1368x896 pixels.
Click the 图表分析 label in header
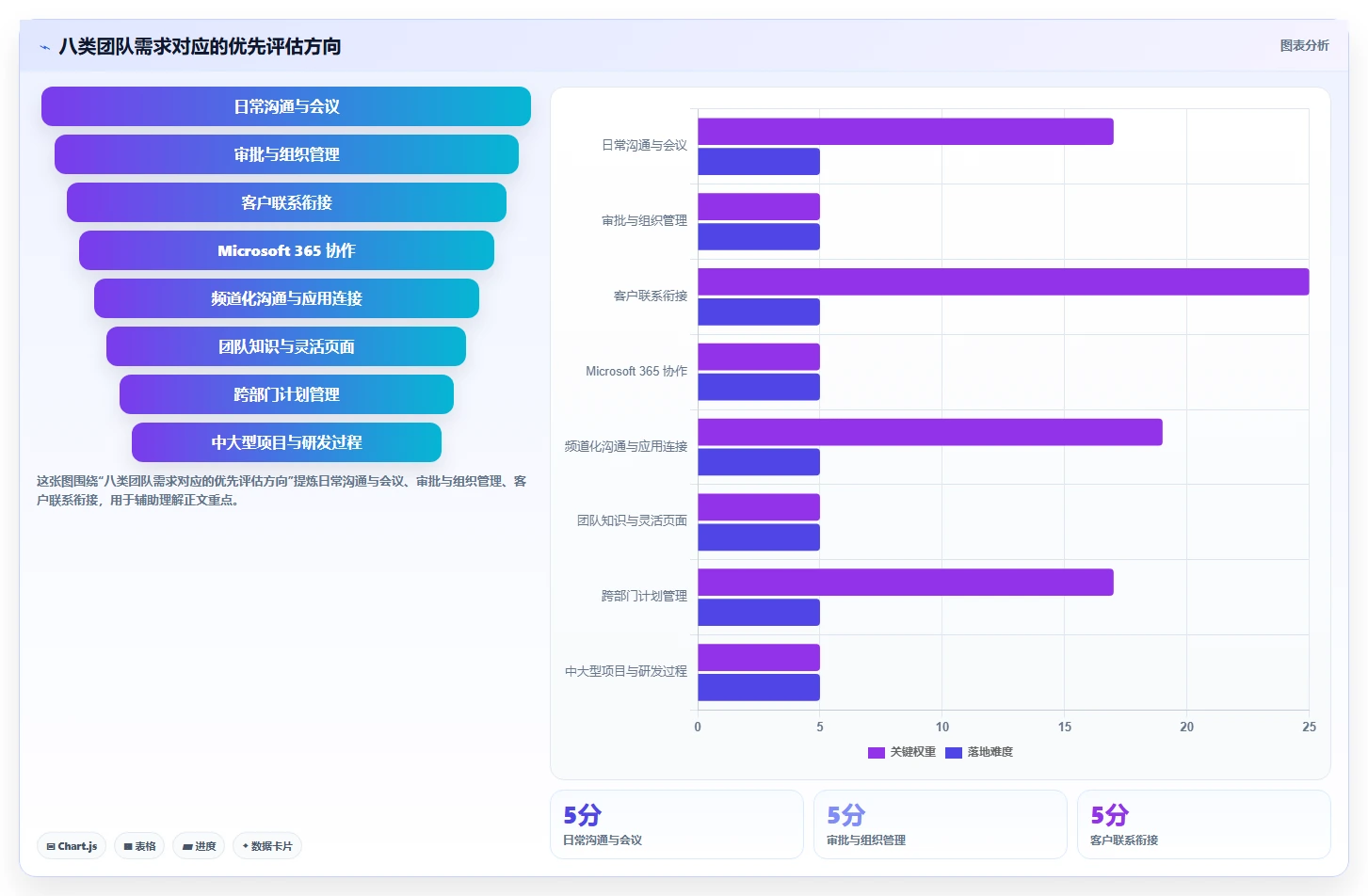(1304, 45)
